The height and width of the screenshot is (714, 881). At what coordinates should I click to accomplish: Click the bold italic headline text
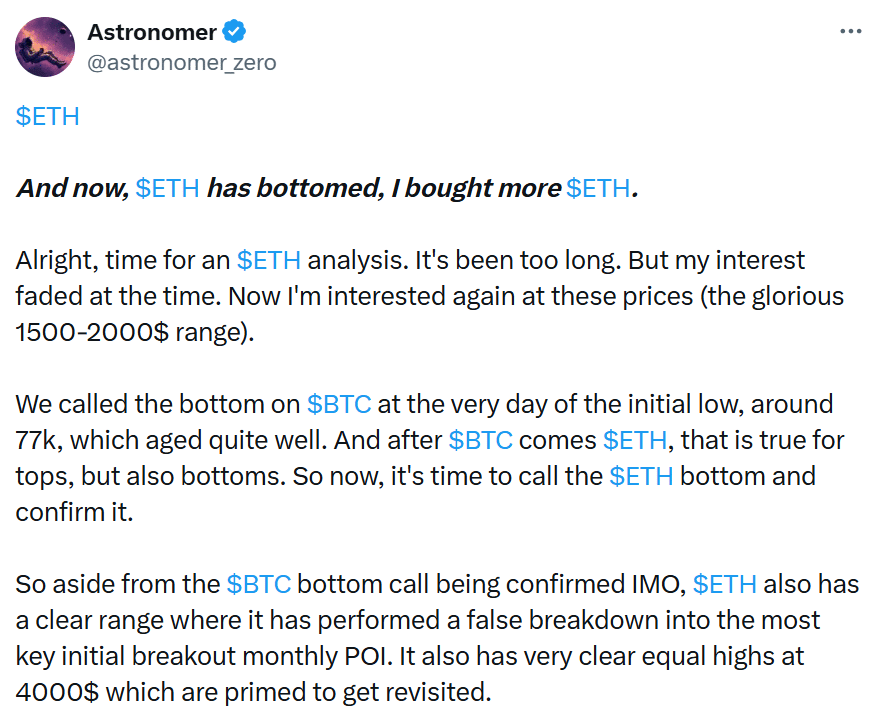pyautogui.click(x=327, y=188)
